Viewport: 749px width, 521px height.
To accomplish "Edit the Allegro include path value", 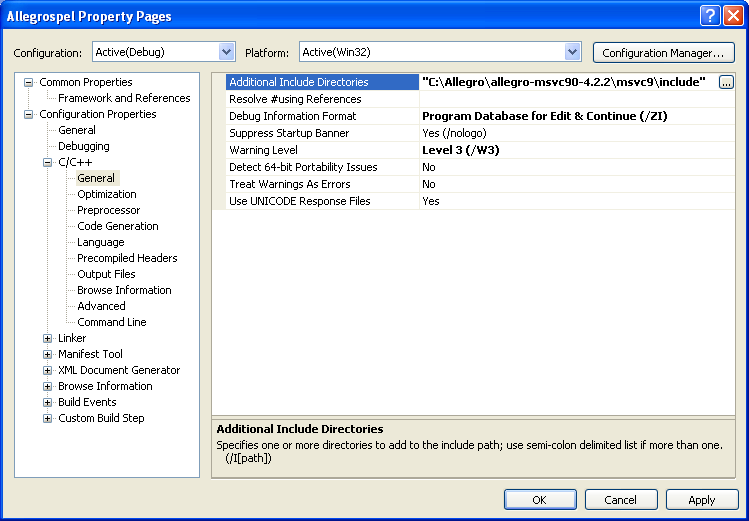I will click(568, 82).
